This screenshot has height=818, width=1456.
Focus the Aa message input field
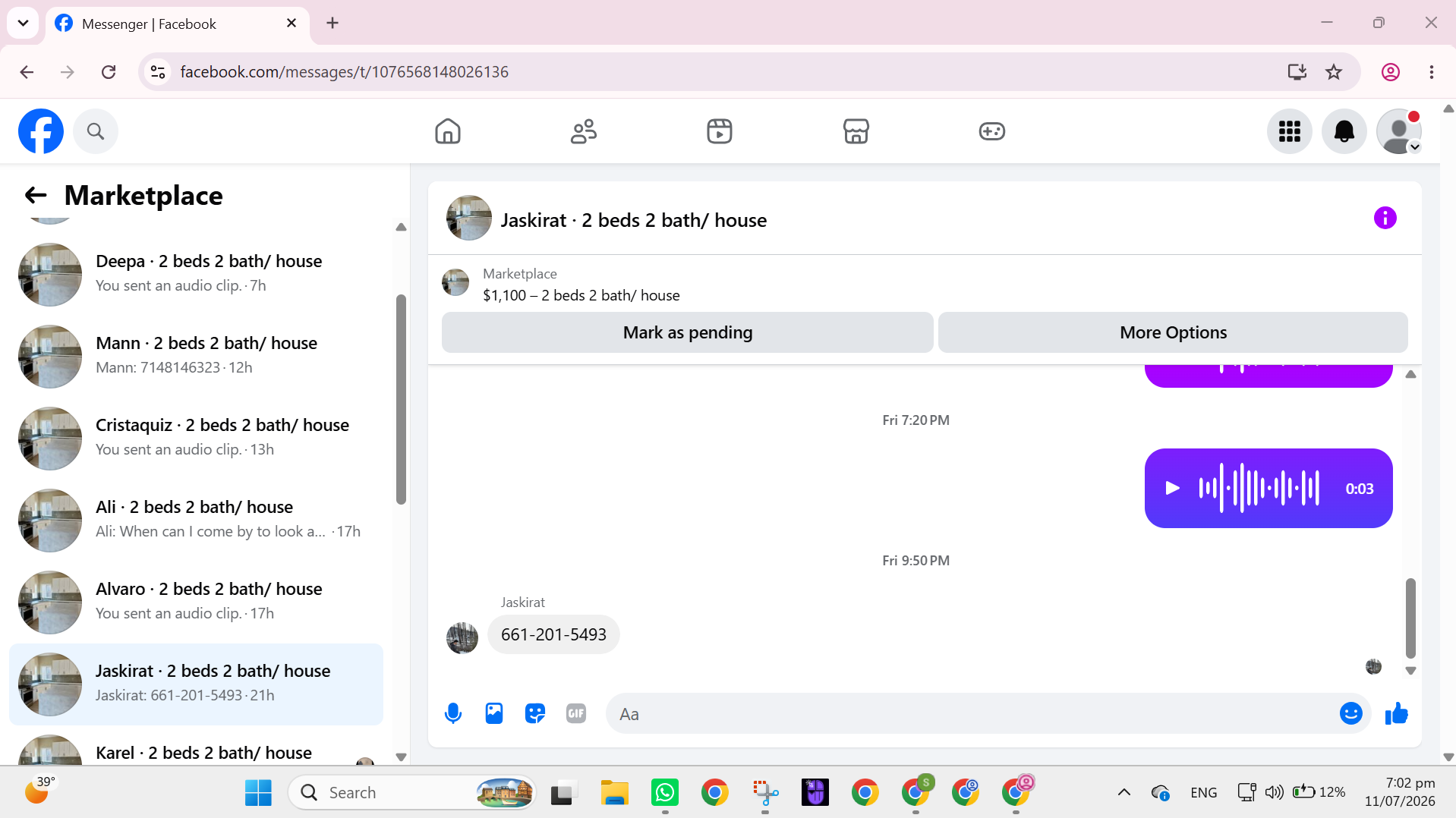[x=972, y=714]
